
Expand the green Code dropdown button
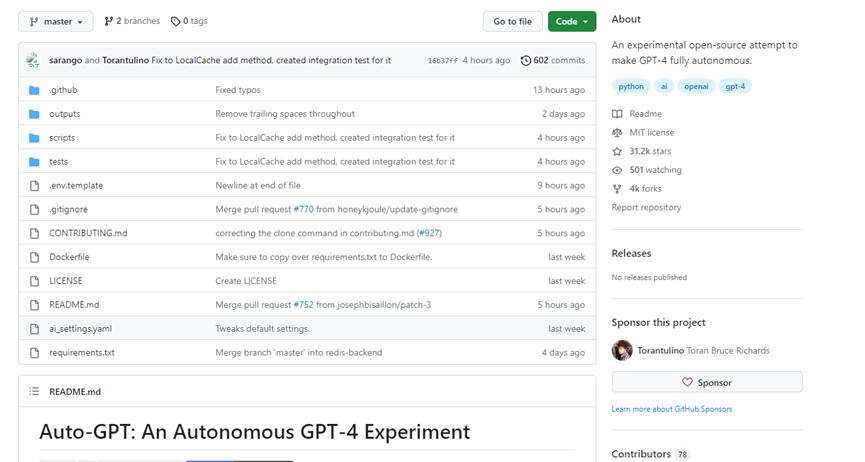point(572,22)
